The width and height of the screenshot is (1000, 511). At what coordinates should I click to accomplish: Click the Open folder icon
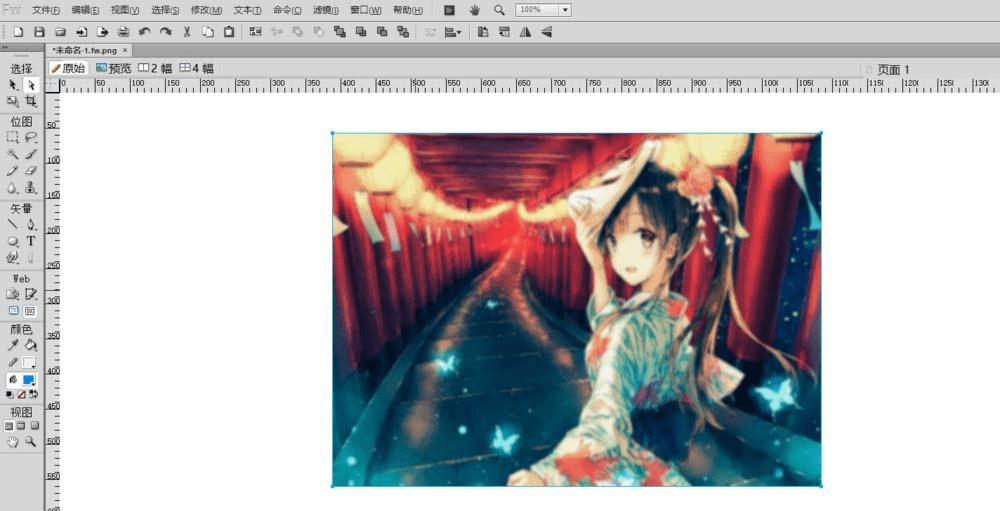(x=61, y=32)
